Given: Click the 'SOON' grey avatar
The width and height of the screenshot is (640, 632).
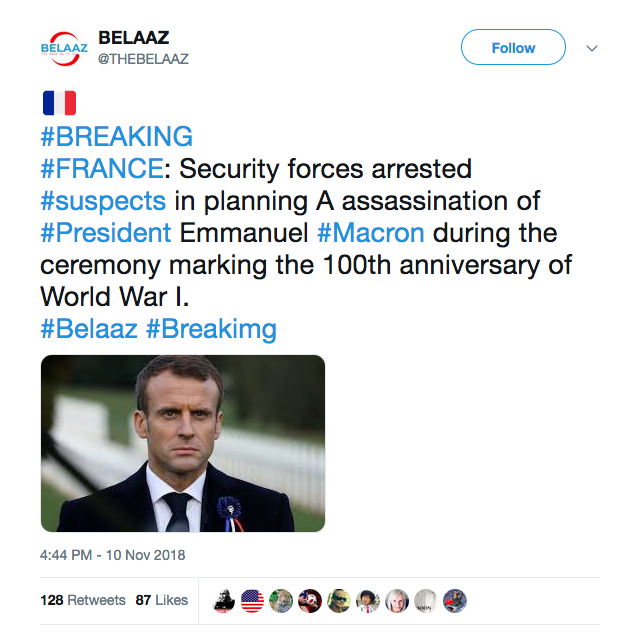Looking at the screenshot, I should click(425, 600).
